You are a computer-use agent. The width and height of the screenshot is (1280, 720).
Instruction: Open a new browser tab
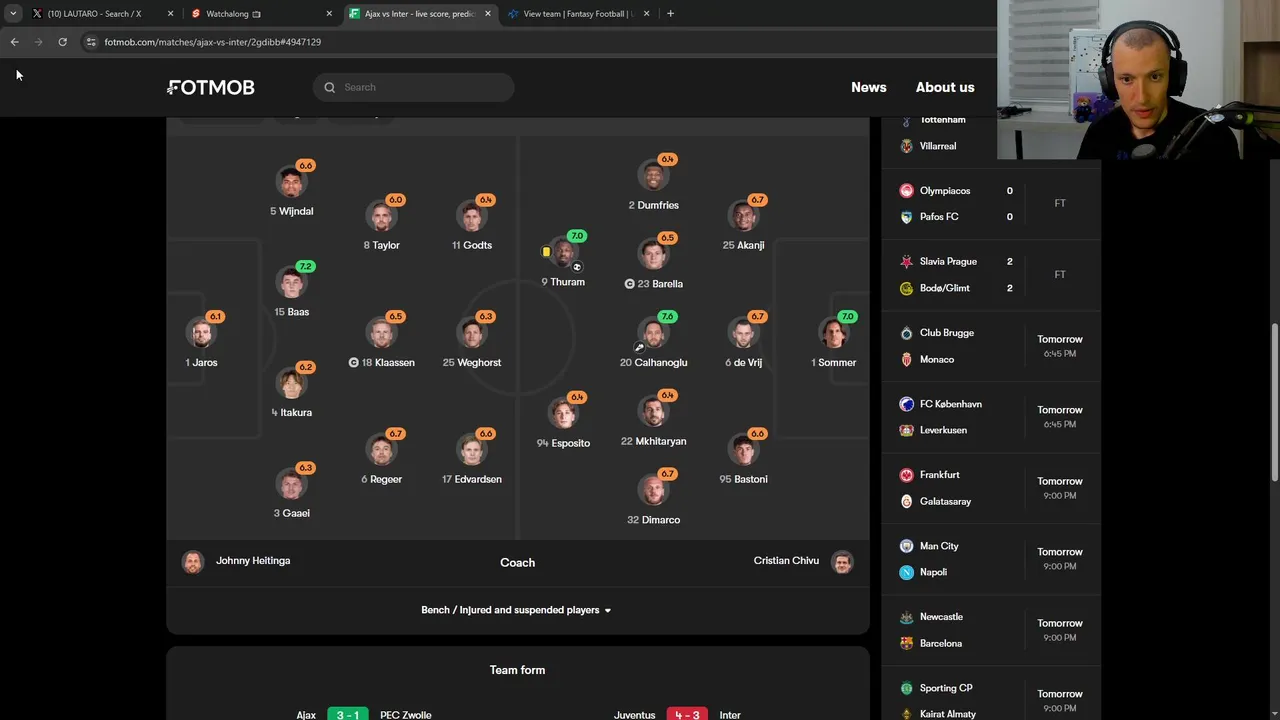coord(670,14)
